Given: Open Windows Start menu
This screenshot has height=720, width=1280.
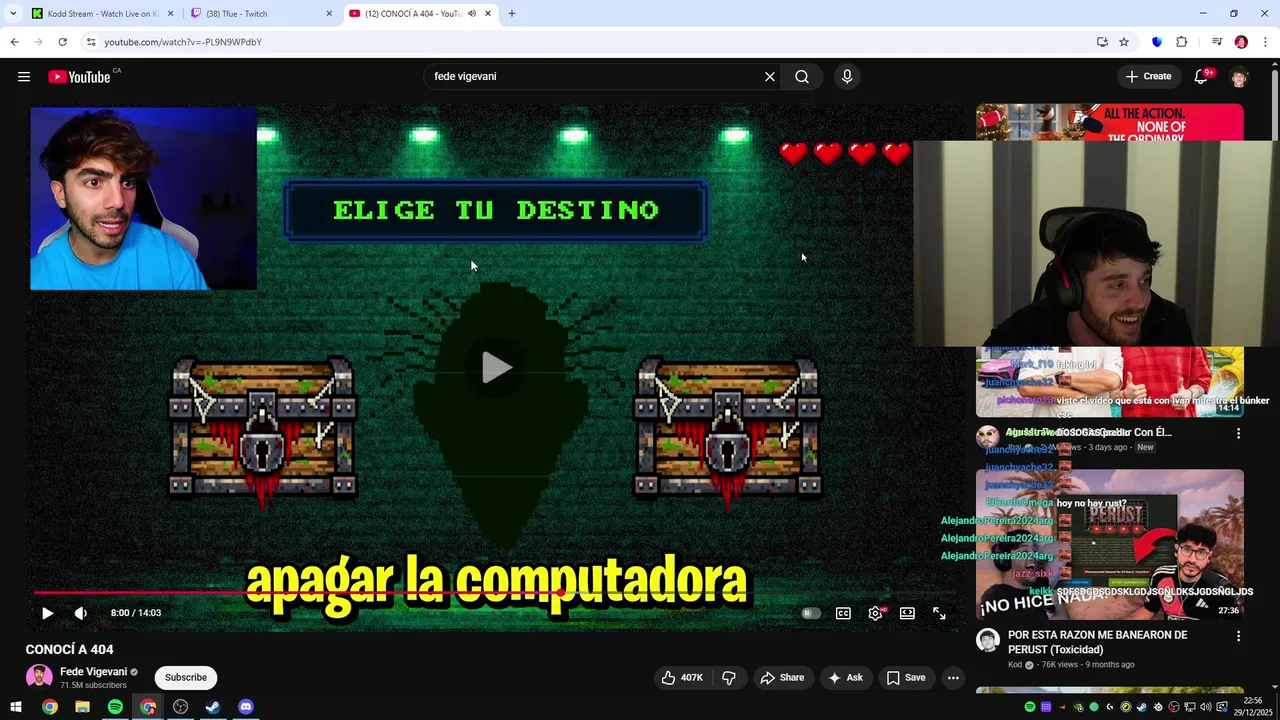Looking at the screenshot, I should click(16, 707).
